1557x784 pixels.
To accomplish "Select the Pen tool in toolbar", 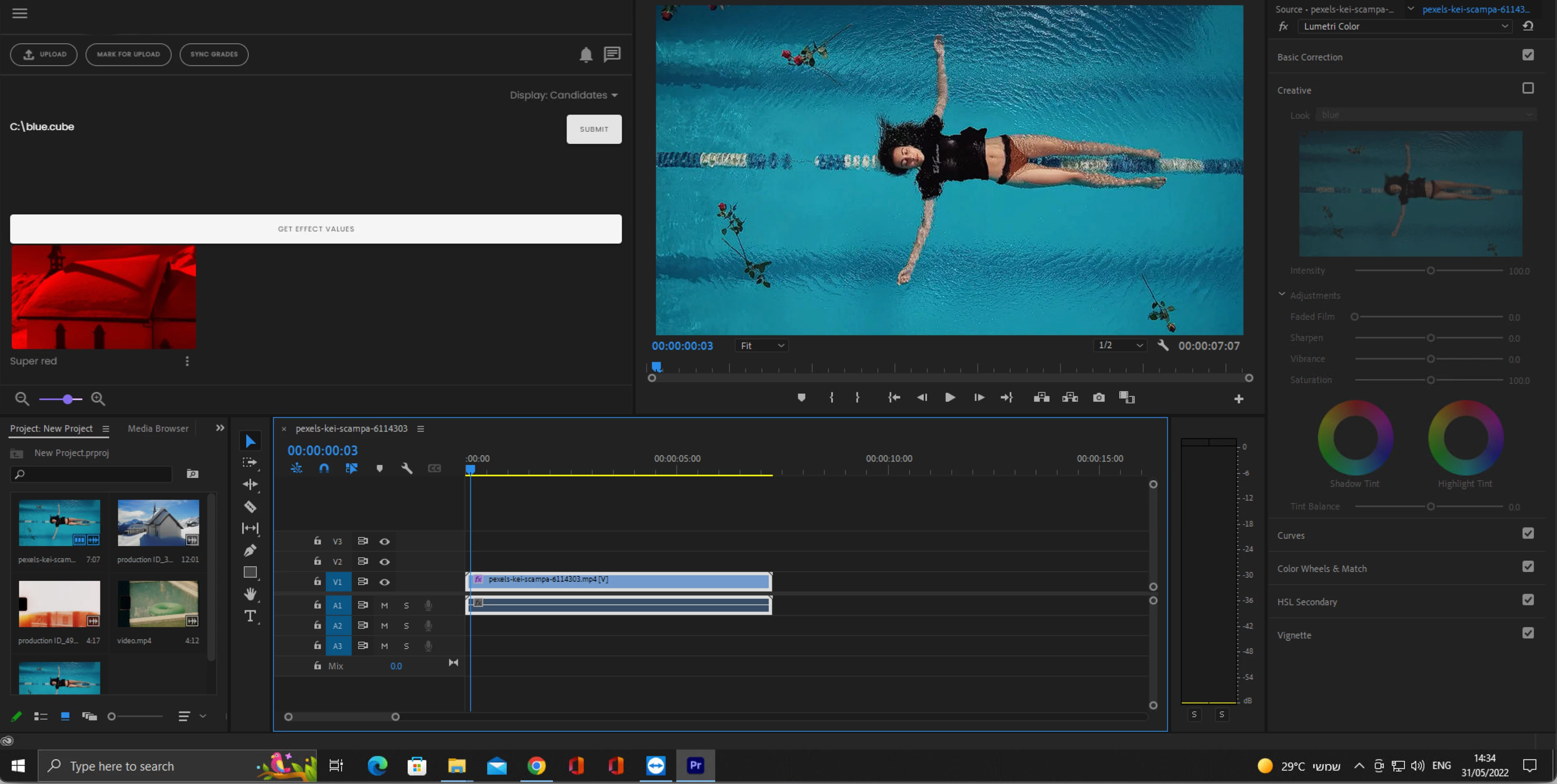I will [250, 550].
